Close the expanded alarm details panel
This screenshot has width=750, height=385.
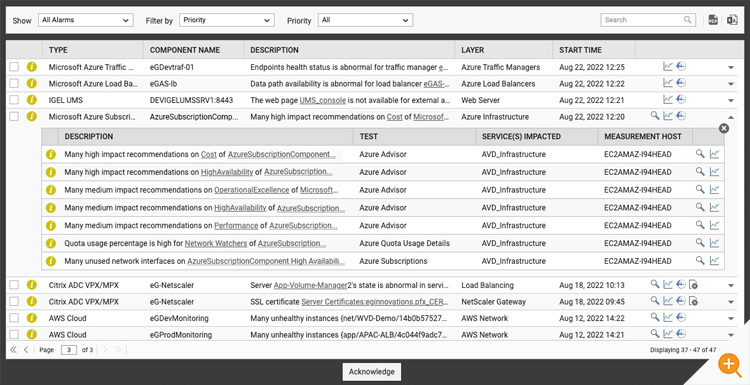pyautogui.click(x=724, y=128)
